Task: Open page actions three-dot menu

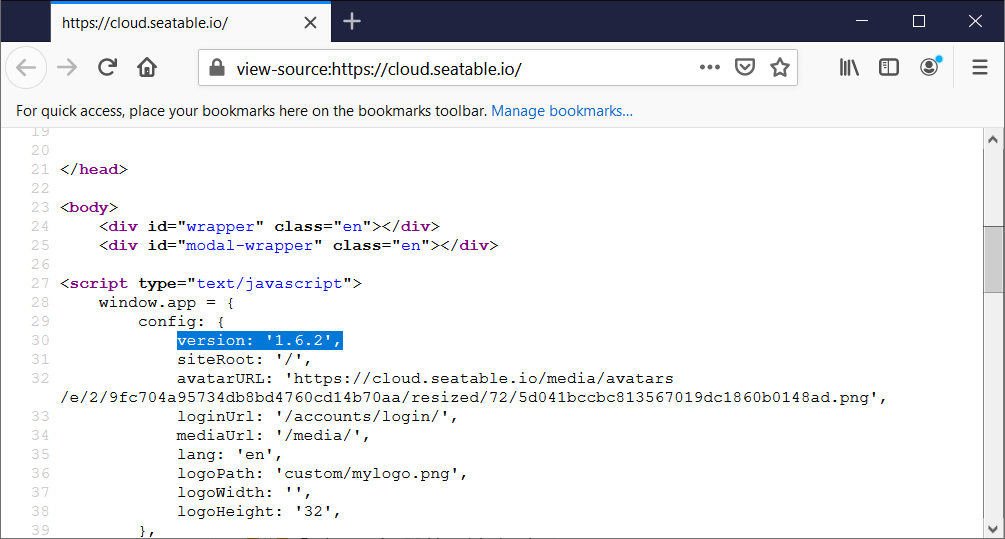Action: pos(709,68)
